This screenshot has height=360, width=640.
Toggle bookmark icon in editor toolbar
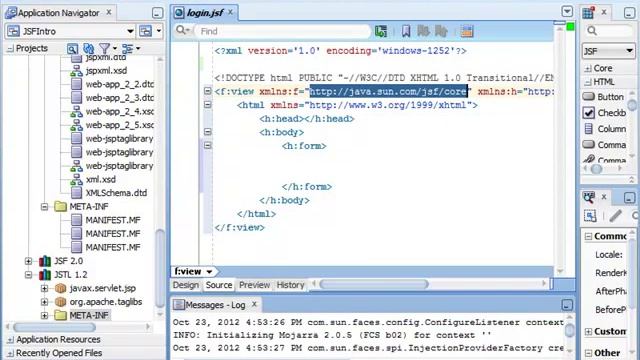coord(406,31)
